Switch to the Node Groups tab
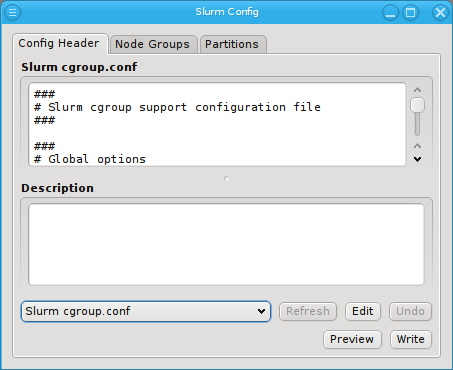The width and height of the screenshot is (453, 370). click(153, 44)
